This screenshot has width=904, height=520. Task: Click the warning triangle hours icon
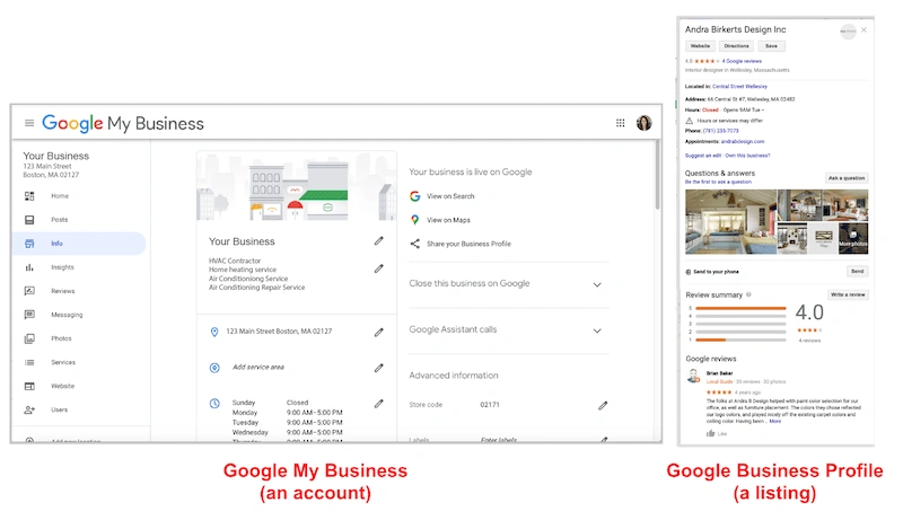689,120
